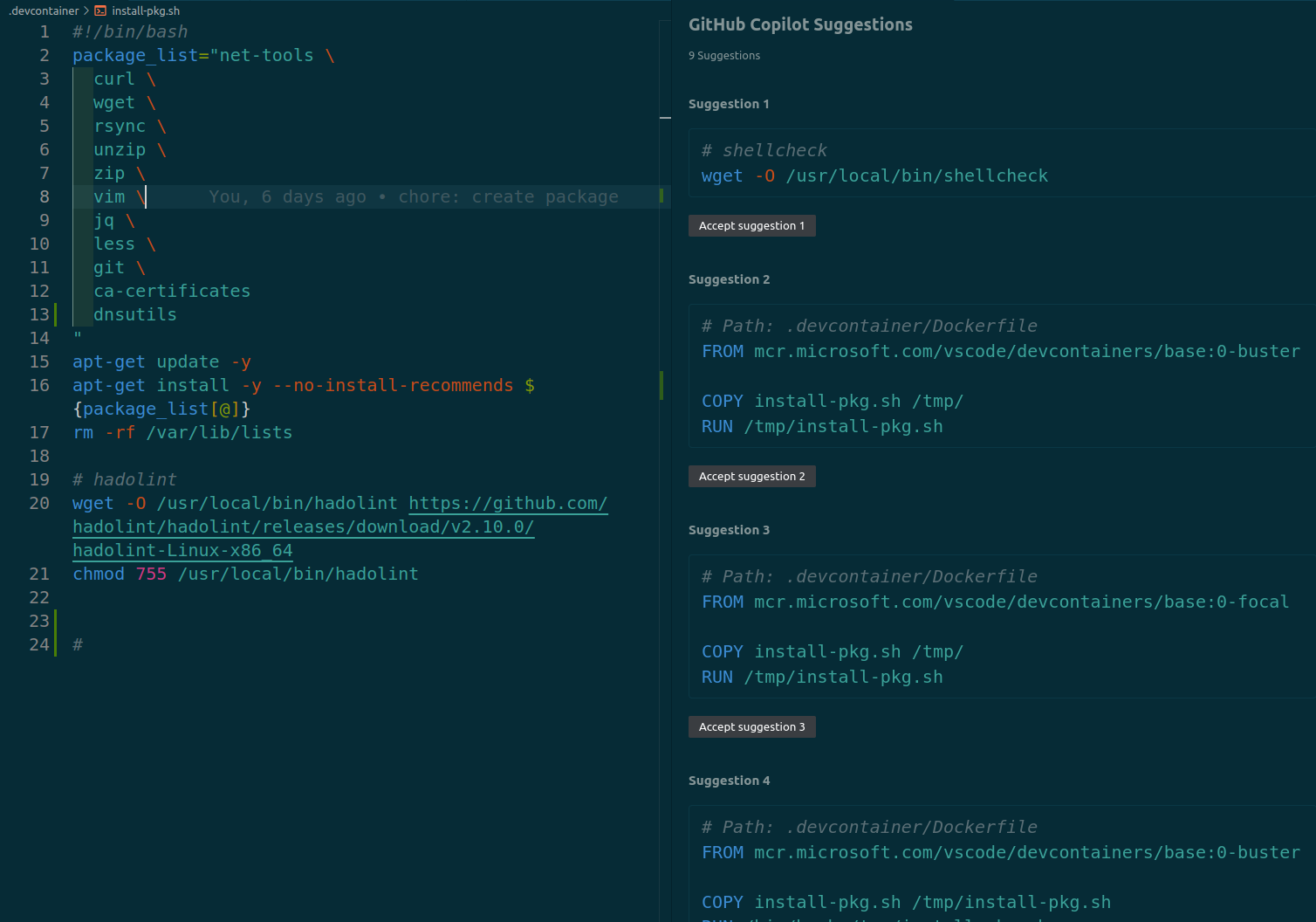Click the git blame 'You, 6 days ago' annotation
The width and height of the screenshot is (1316, 922).
click(414, 196)
